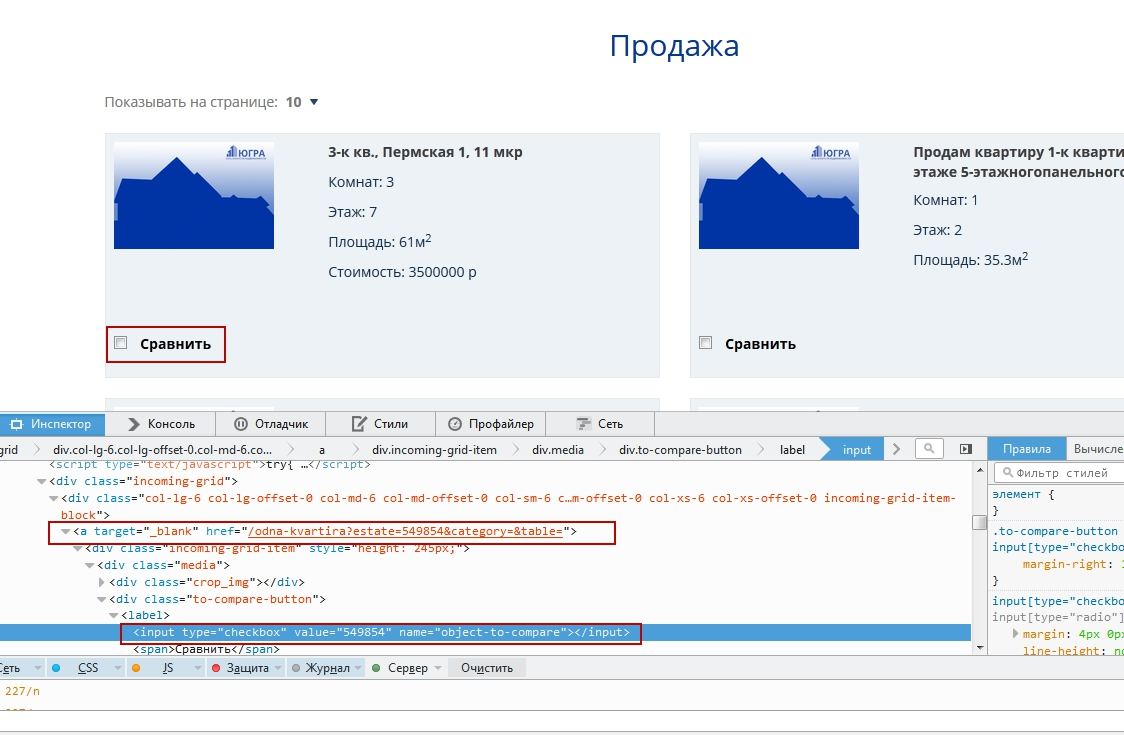This screenshot has height=735, width=1124.
Task: Click the markup panel scroll-up arrow
Action: coord(979,469)
